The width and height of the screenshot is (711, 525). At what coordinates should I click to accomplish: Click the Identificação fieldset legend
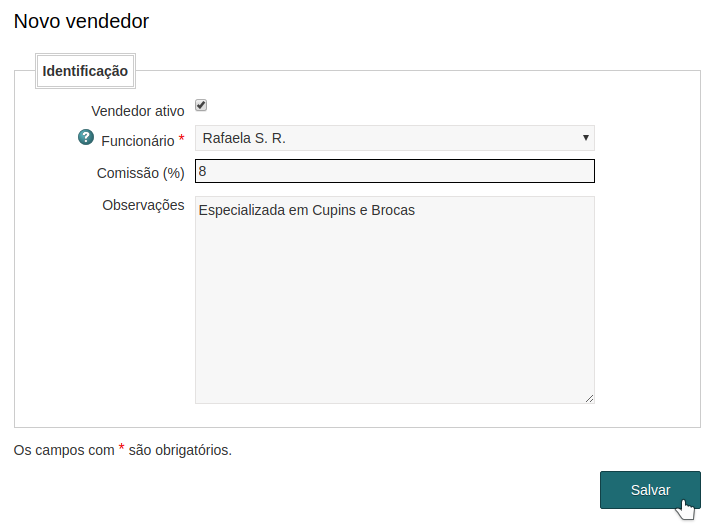point(85,71)
